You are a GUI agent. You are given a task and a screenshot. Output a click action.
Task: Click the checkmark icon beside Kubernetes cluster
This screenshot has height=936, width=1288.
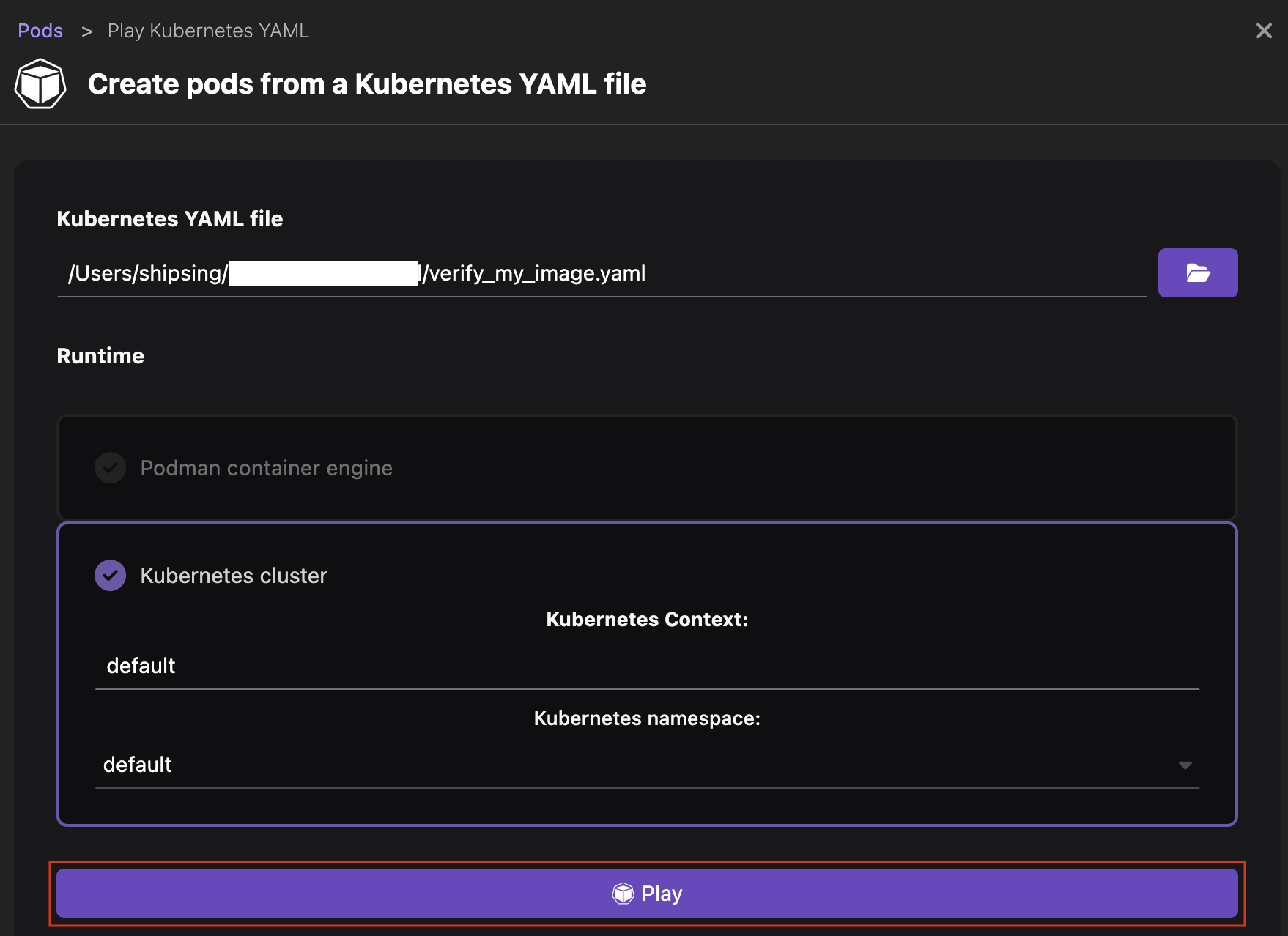pyautogui.click(x=110, y=575)
